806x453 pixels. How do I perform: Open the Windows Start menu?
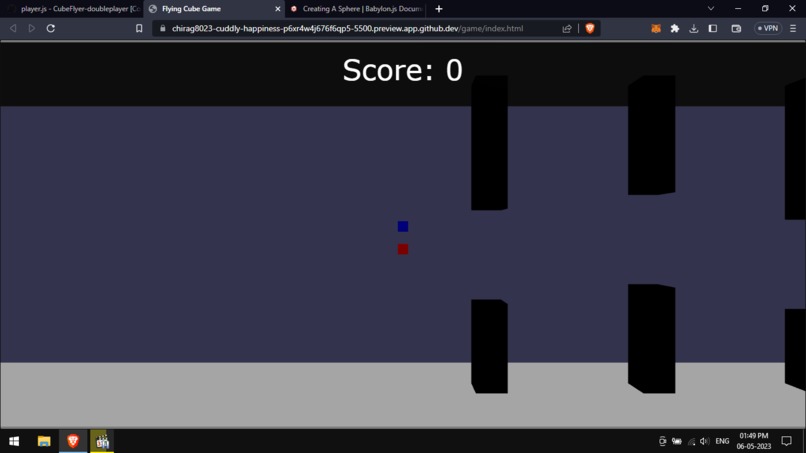click(x=14, y=441)
